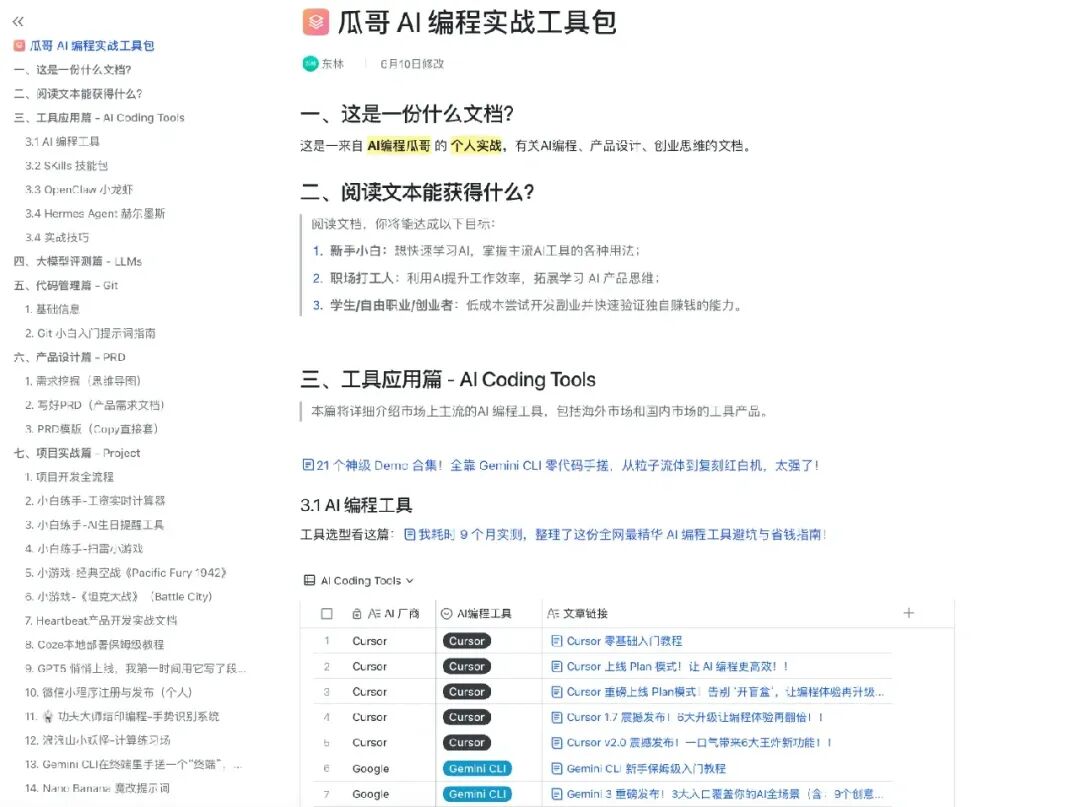1080x807 pixels.
Task: Click the highlighted text AI编程瓜哥
Action: [399, 145]
